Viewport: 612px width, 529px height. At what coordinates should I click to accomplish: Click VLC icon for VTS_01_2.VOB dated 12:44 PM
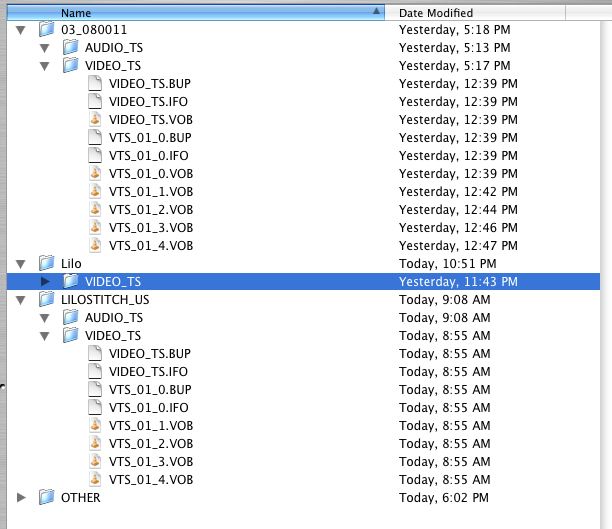95,209
